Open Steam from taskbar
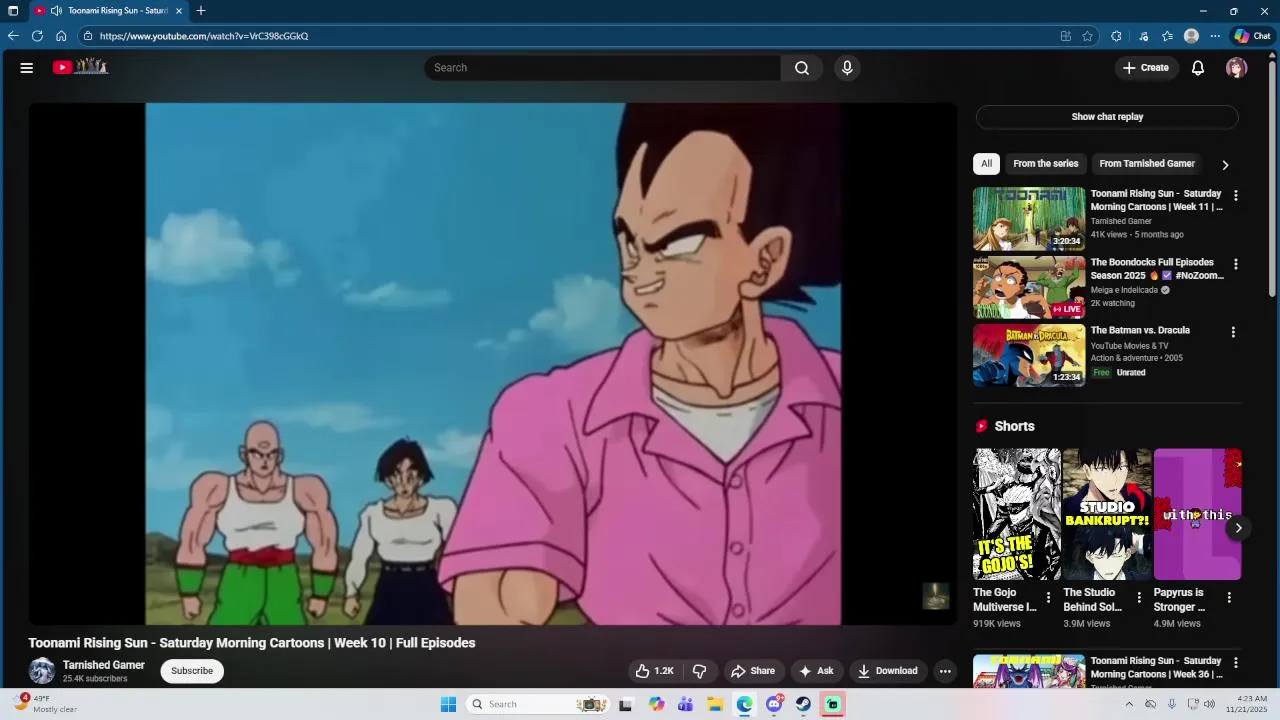 click(x=803, y=704)
